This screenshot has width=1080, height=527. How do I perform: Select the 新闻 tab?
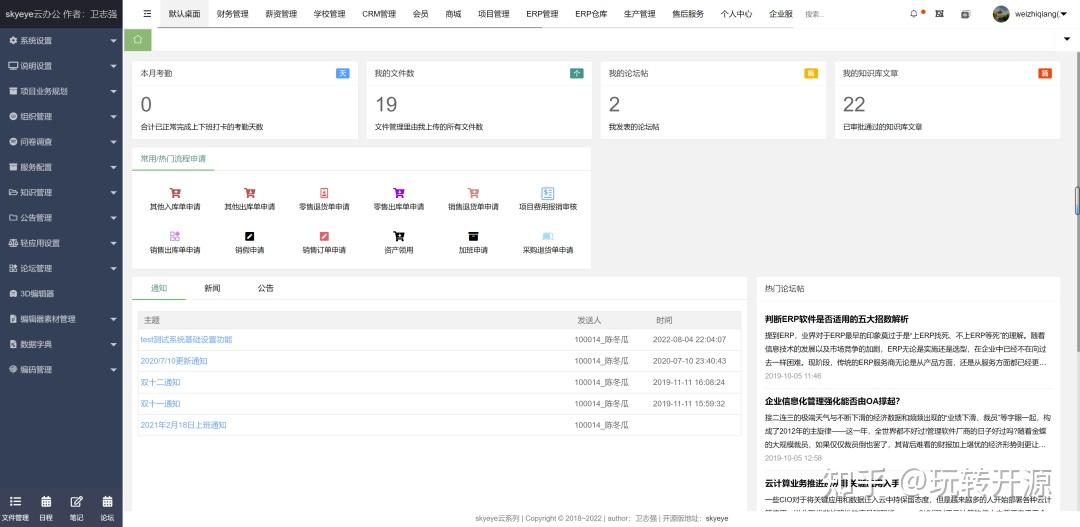tap(212, 288)
